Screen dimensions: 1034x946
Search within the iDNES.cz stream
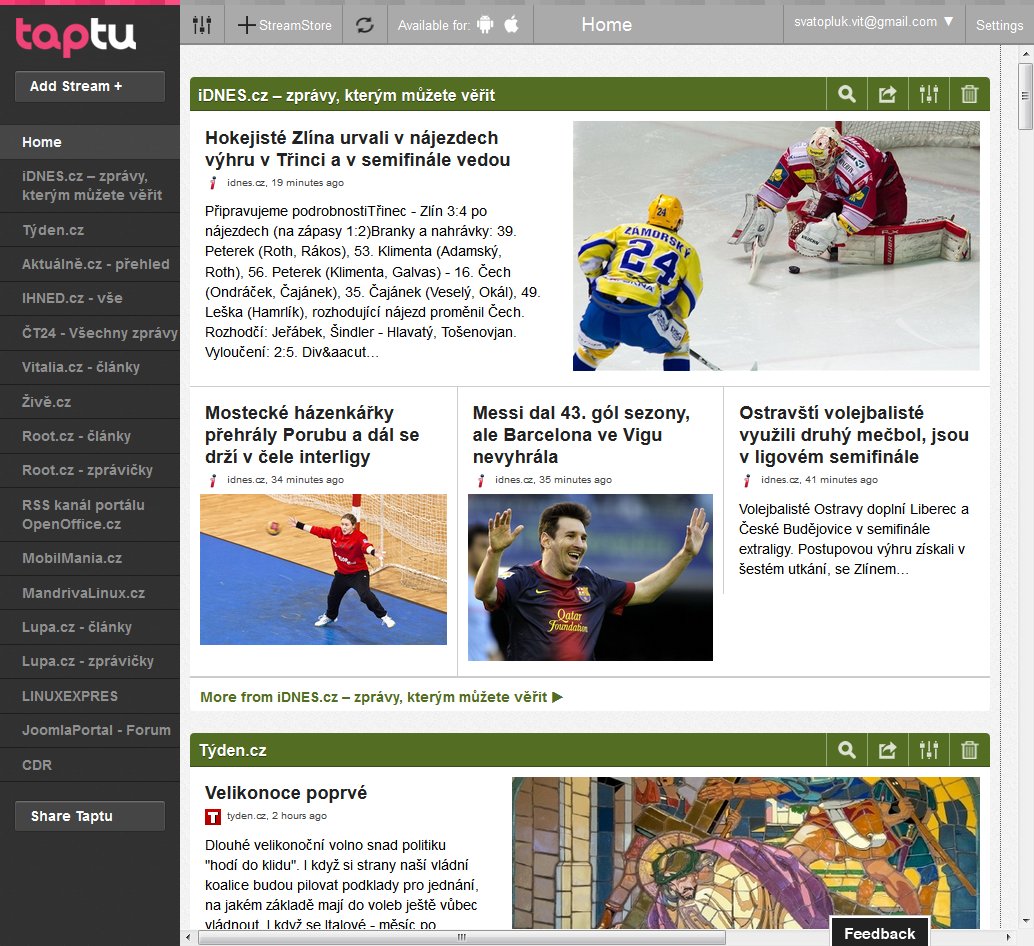pyautogui.click(x=847, y=95)
